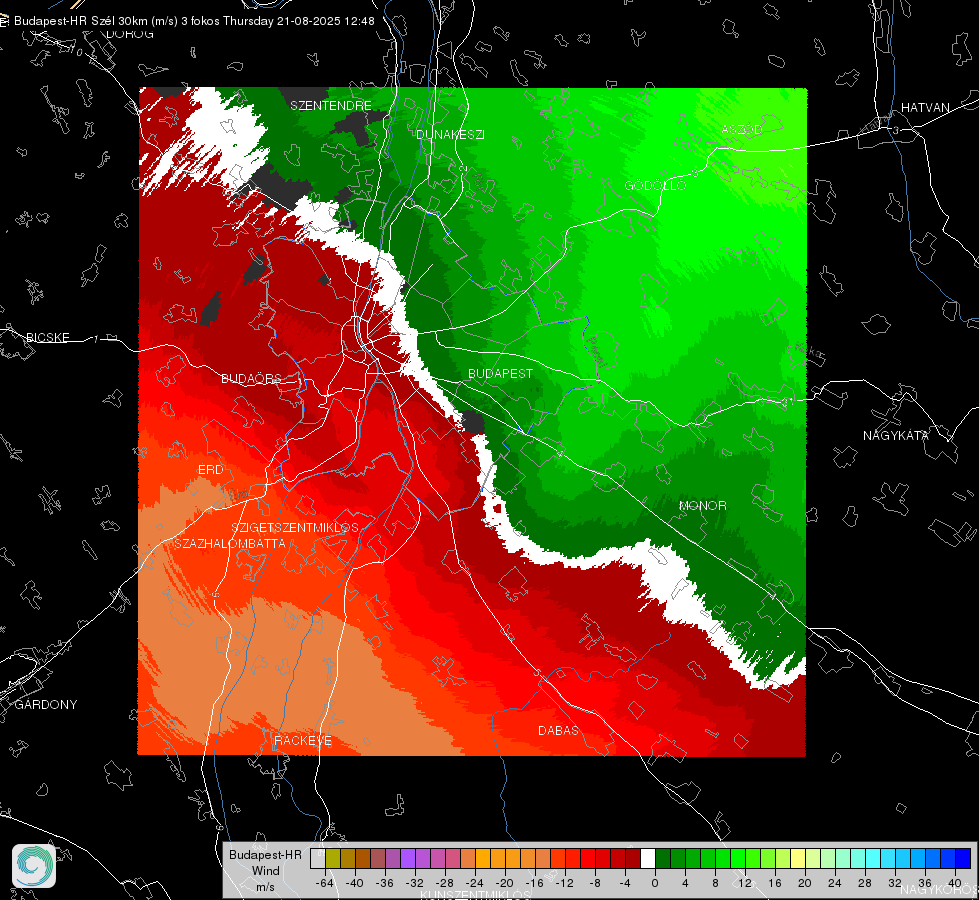
Task: Click the '0' legend scale value
Action: point(655,883)
